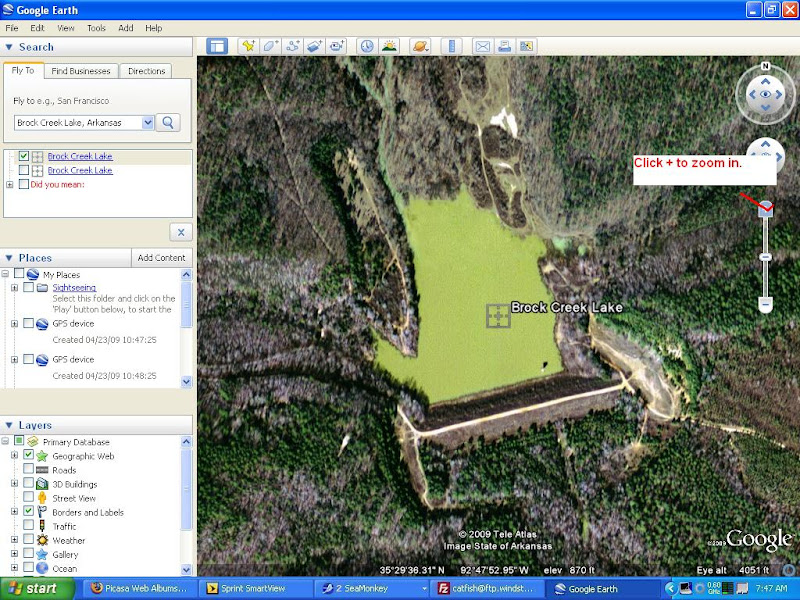Toggle sunlight across the landscape icon

(x=389, y=46)
